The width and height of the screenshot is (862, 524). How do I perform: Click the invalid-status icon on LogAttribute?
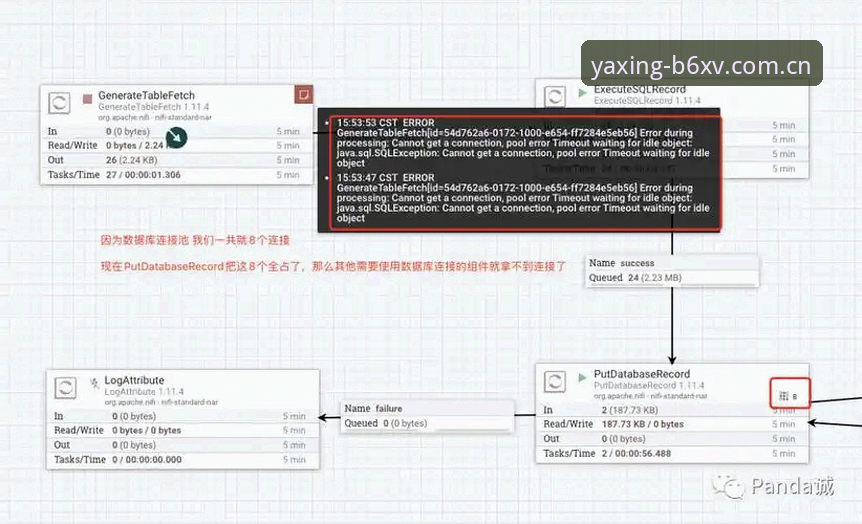point(95,383)
